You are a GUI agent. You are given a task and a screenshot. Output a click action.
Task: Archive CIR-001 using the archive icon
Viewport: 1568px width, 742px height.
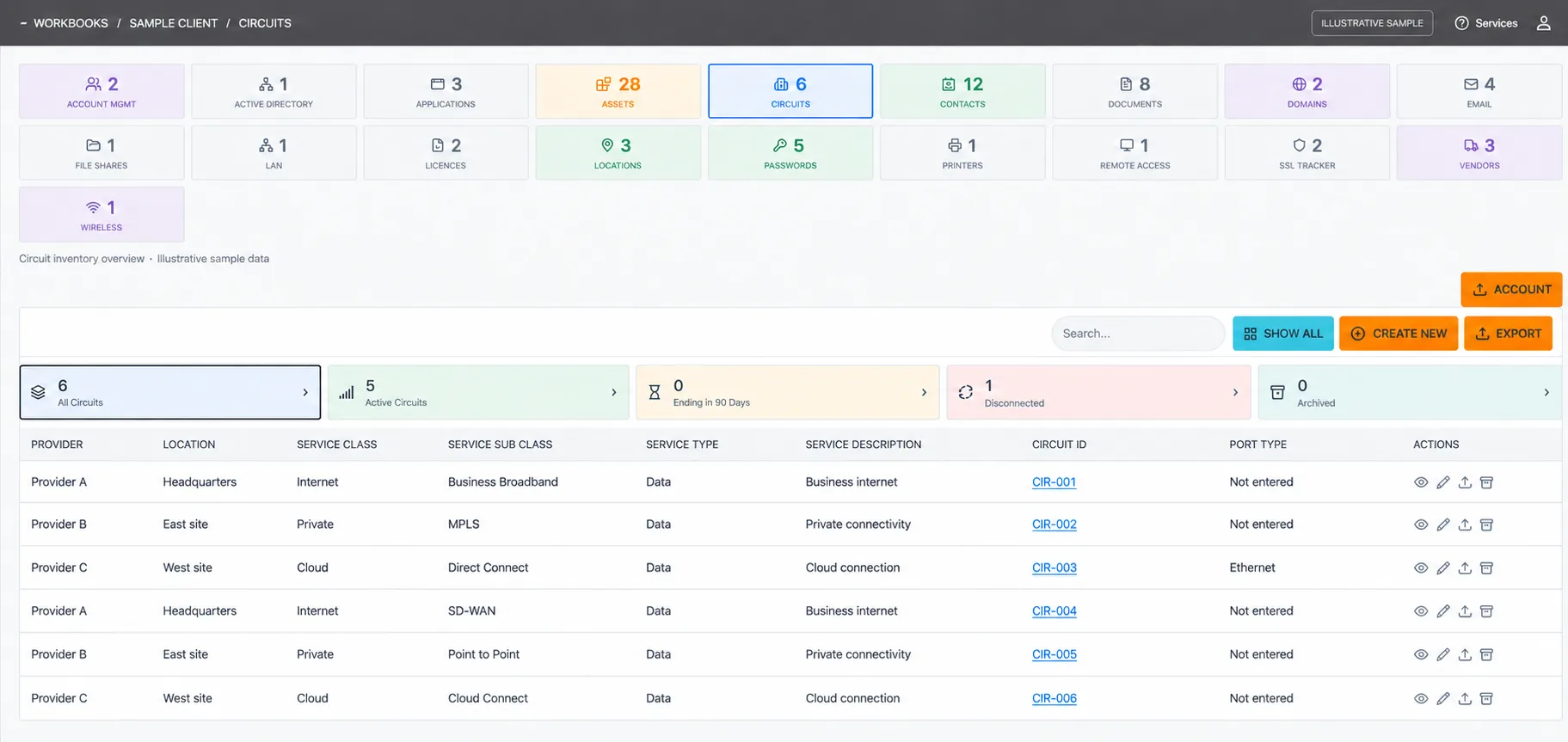1486,482
